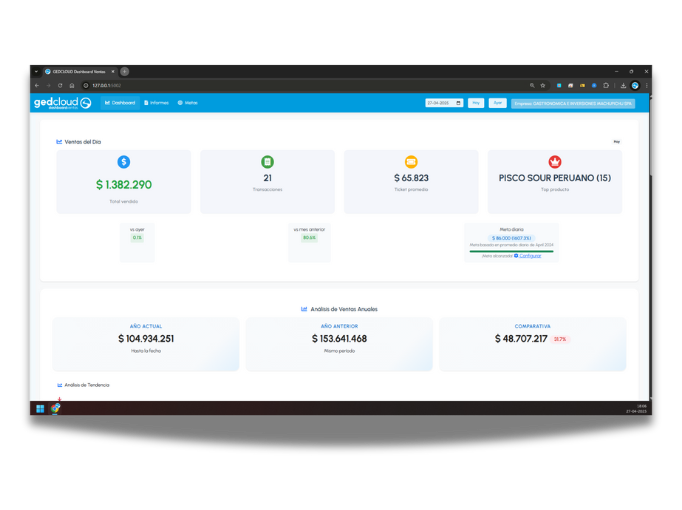Click the yellow Ticket promedio icon
This screenshot has height=510, width=682.
pos(411,162)
